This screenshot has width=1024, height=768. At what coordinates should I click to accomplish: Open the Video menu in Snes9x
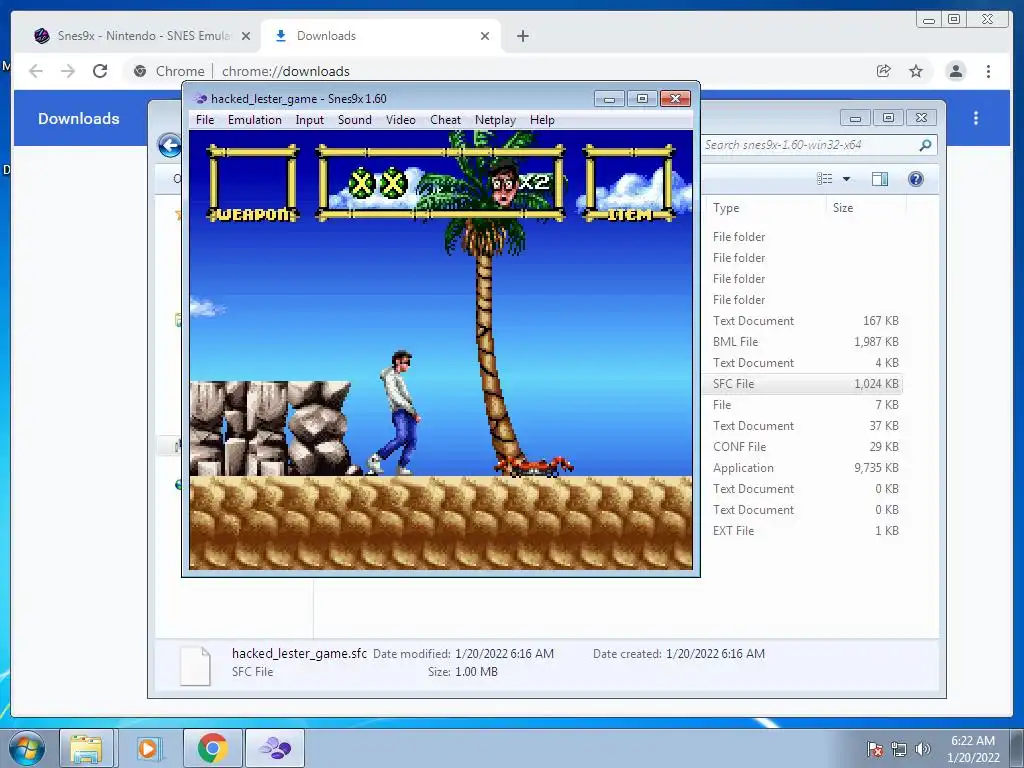400,120
